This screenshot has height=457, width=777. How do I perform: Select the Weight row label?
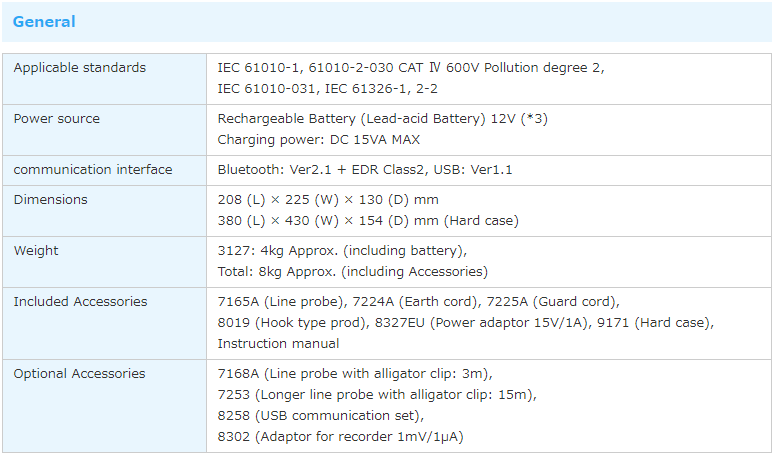[36, 251]
